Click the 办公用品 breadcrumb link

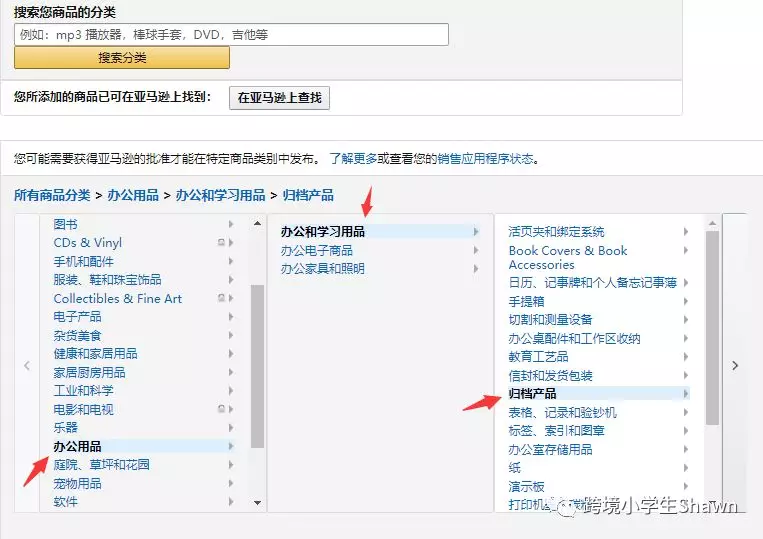point(133,196)
